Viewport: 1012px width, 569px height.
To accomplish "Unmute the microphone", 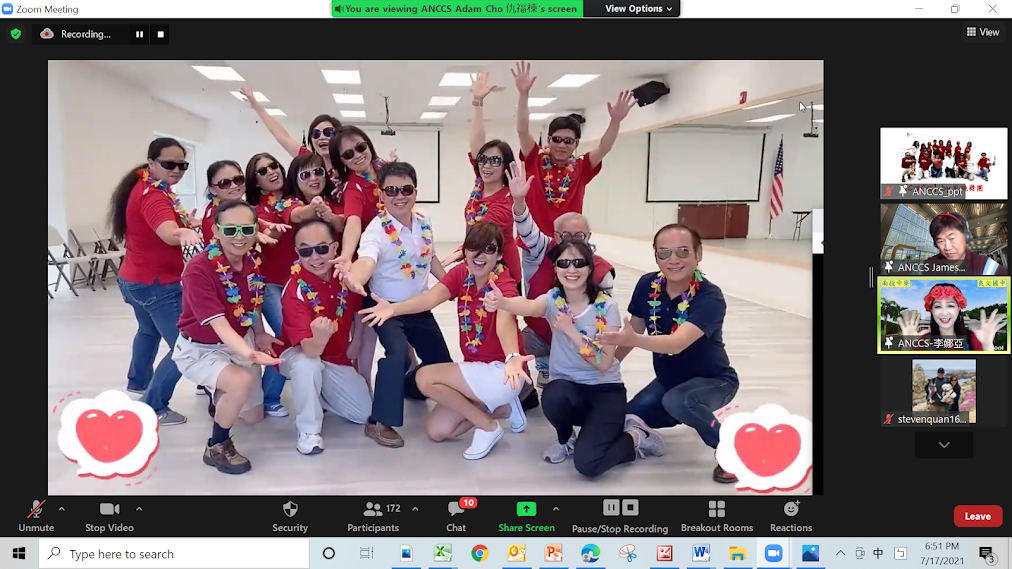I will point(36,515).
